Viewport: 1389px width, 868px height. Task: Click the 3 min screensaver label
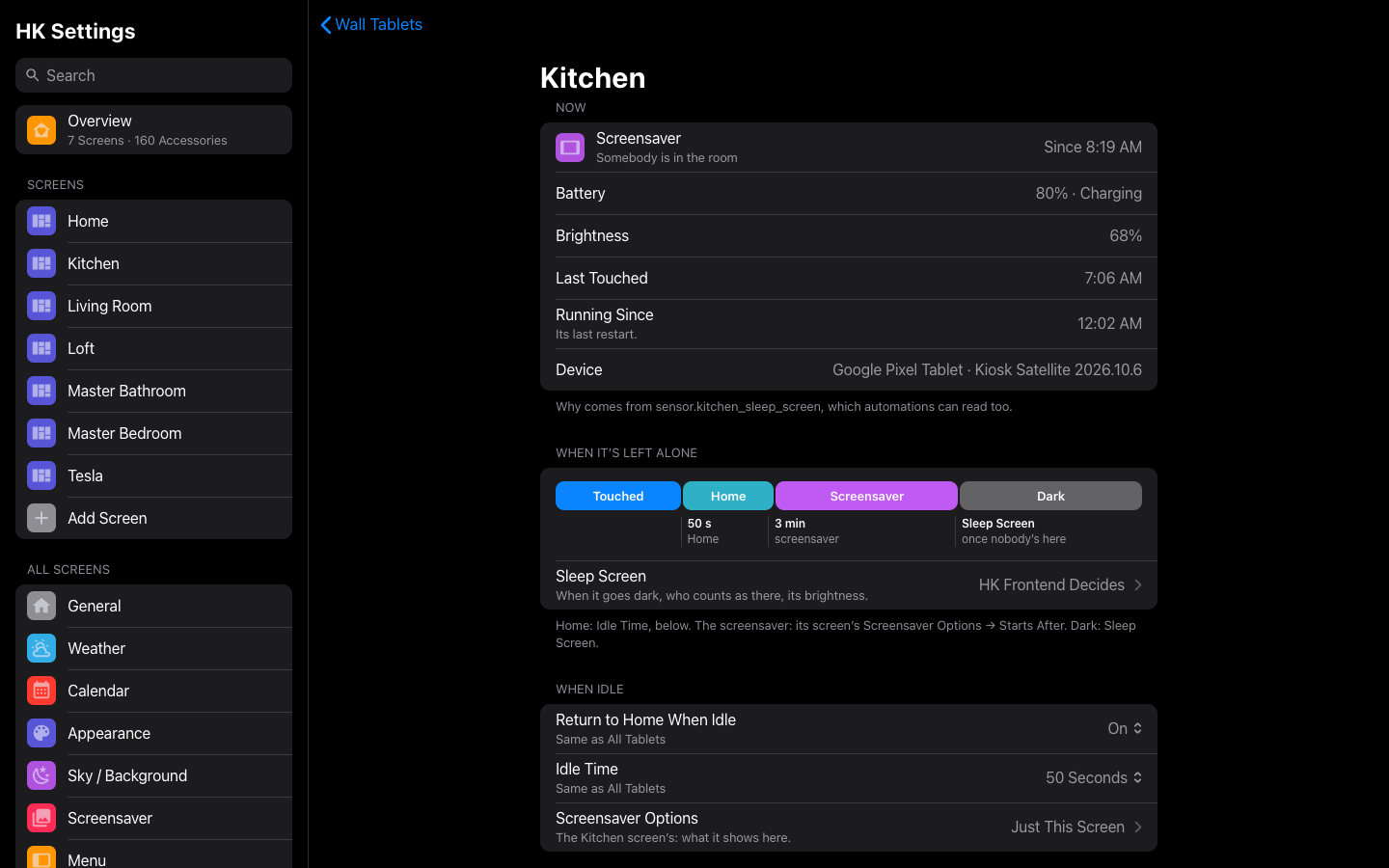[x=807, y=530]
